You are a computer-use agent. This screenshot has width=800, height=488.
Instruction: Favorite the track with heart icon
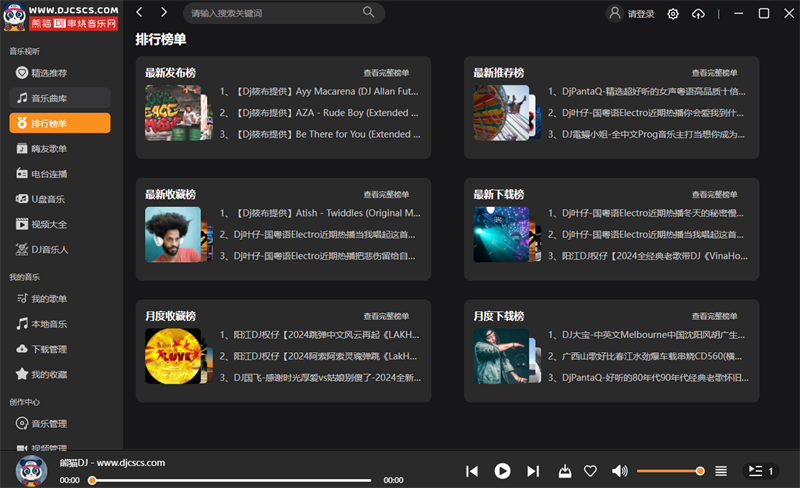point(590,471)
